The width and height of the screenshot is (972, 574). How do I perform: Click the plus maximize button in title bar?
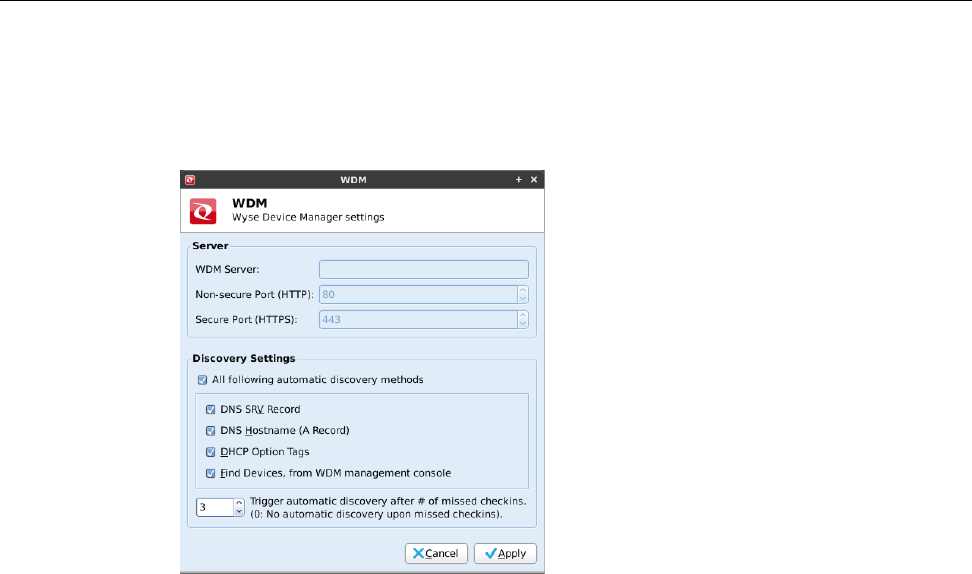pyautogui.click(x=519, y=180)
